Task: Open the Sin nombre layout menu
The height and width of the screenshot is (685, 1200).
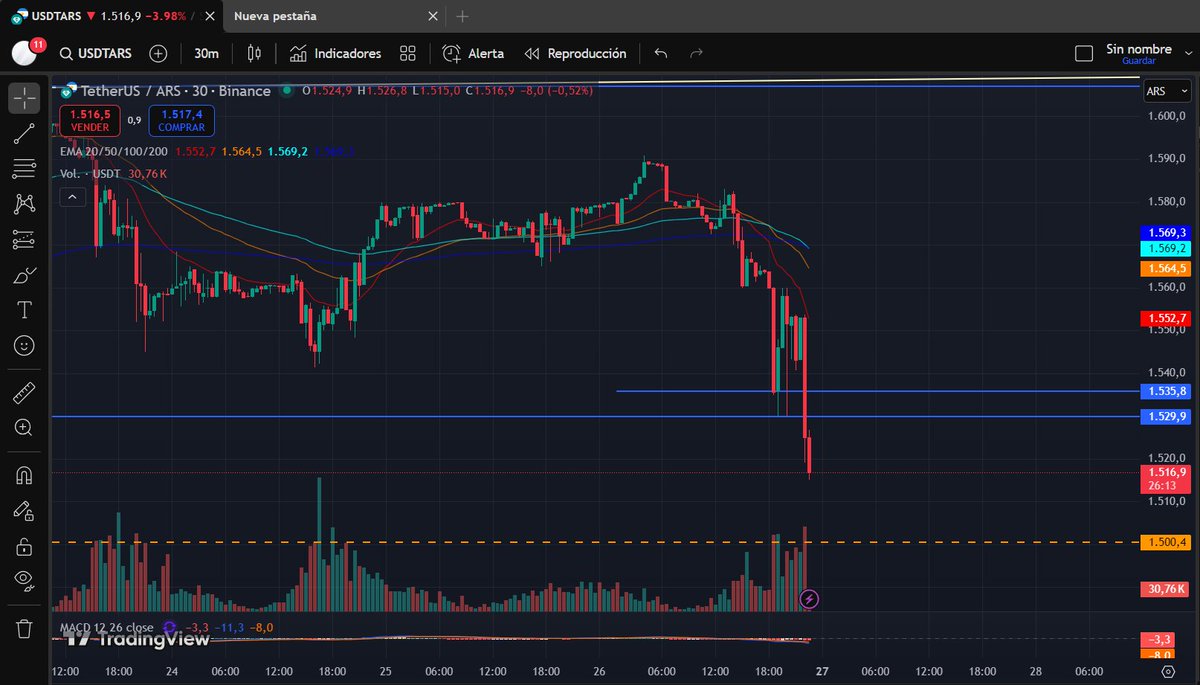Action: point(1138,49)
